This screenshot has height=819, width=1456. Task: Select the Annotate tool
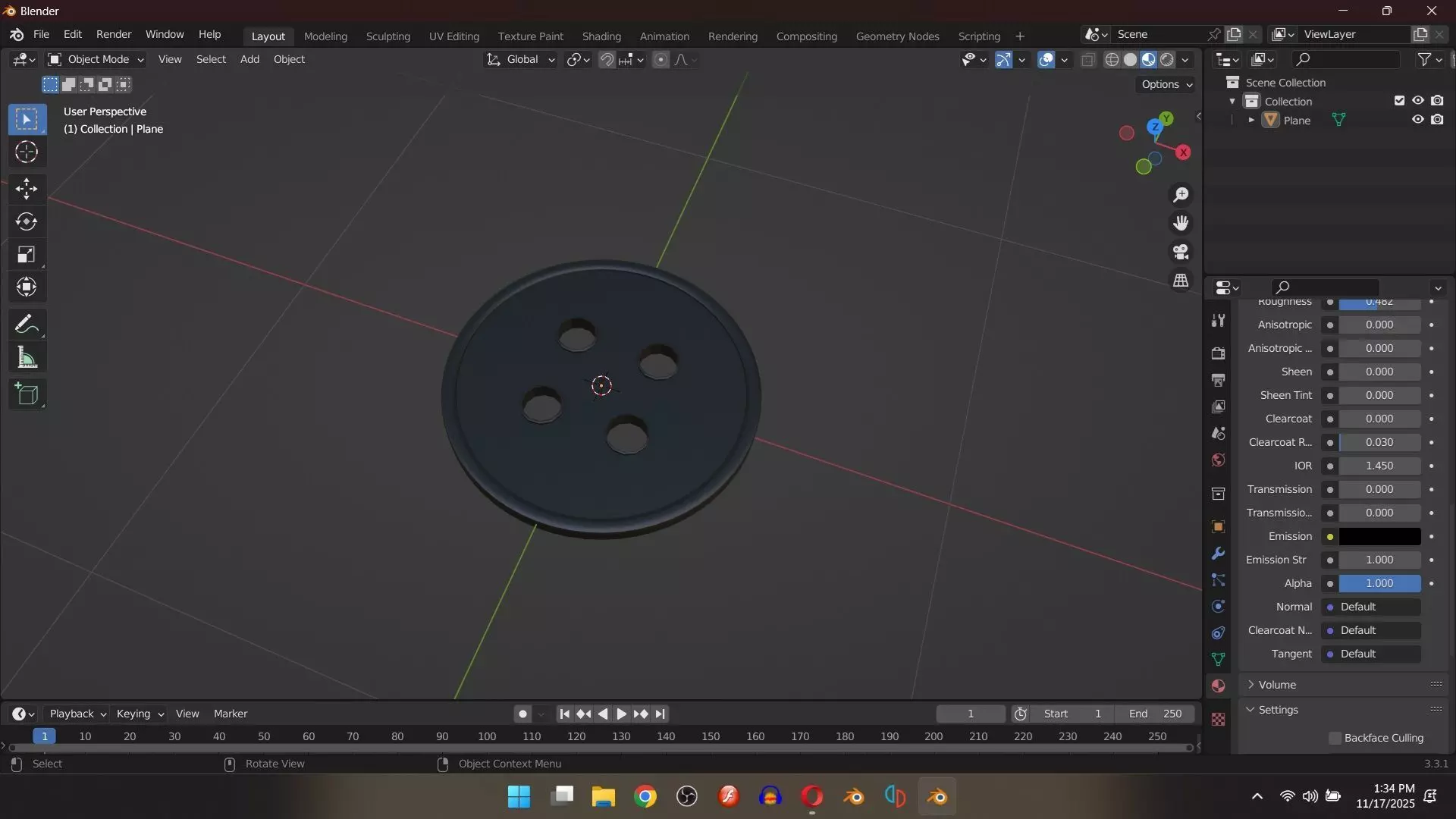point(27,325)
